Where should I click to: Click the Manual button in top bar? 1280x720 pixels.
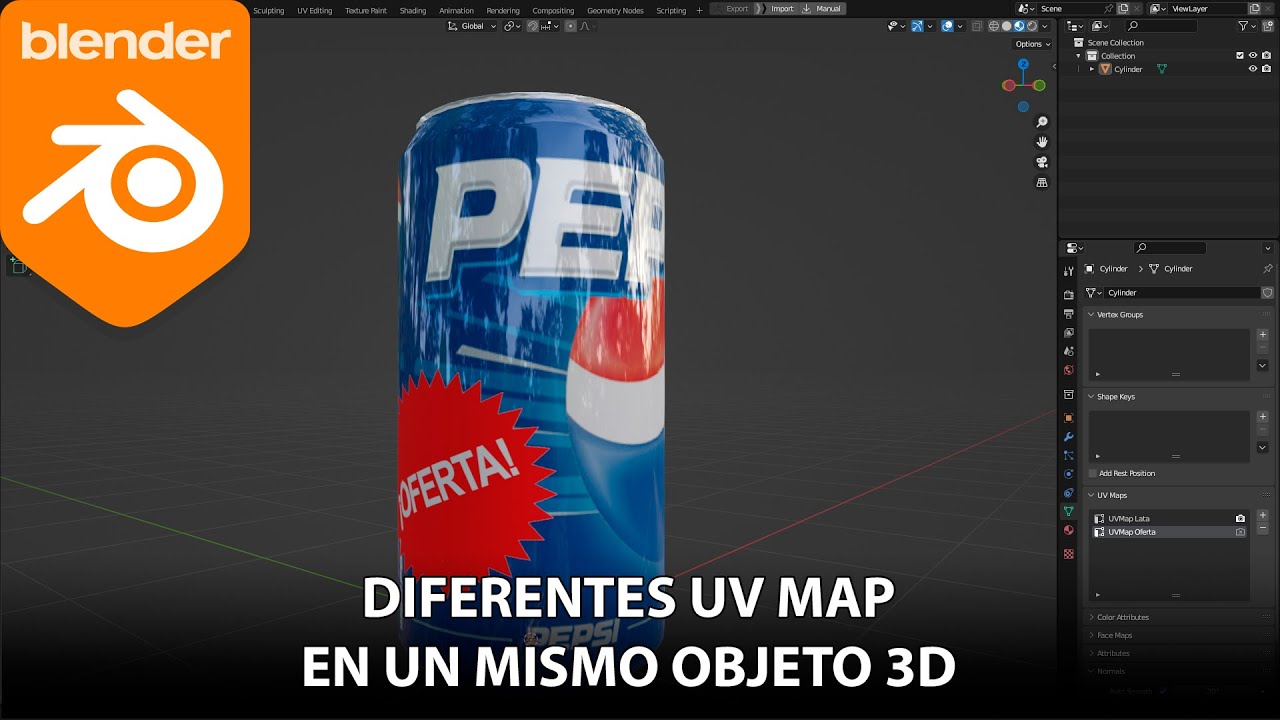point(822,8)
